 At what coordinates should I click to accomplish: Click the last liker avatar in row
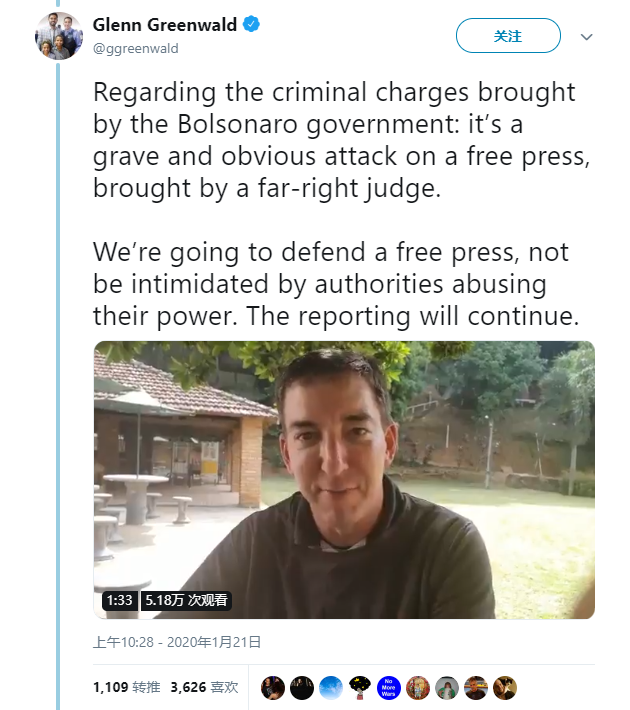(505, 687)
